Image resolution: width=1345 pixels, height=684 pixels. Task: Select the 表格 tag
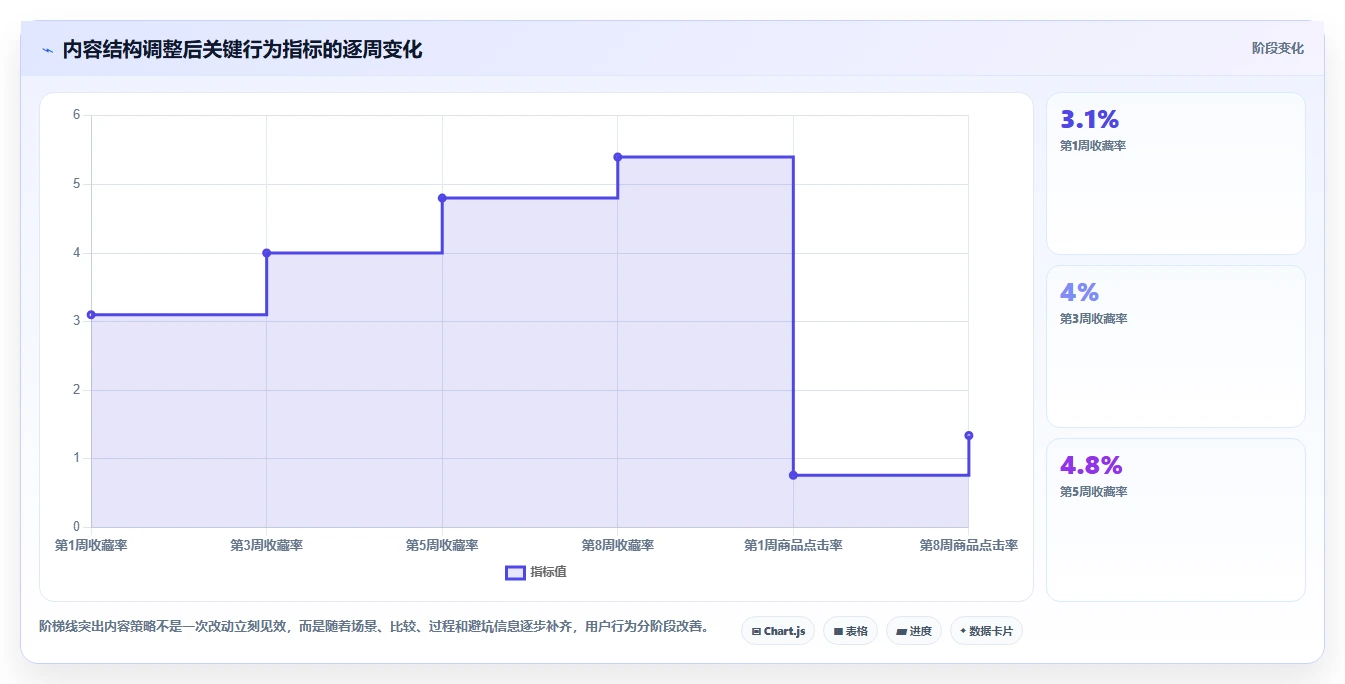[850, 631]
